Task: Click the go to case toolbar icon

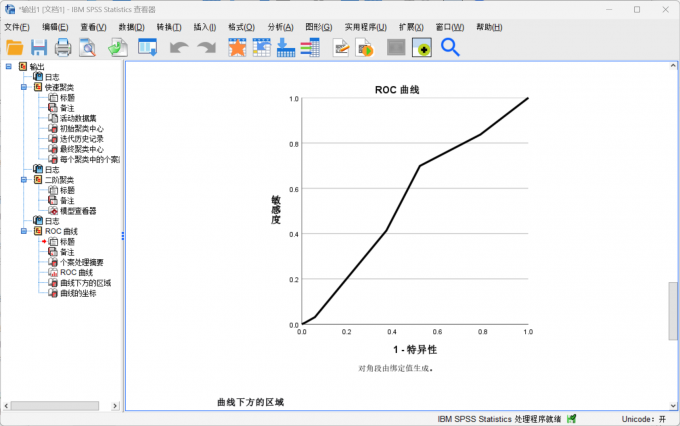Action: [x=262, y=47]
